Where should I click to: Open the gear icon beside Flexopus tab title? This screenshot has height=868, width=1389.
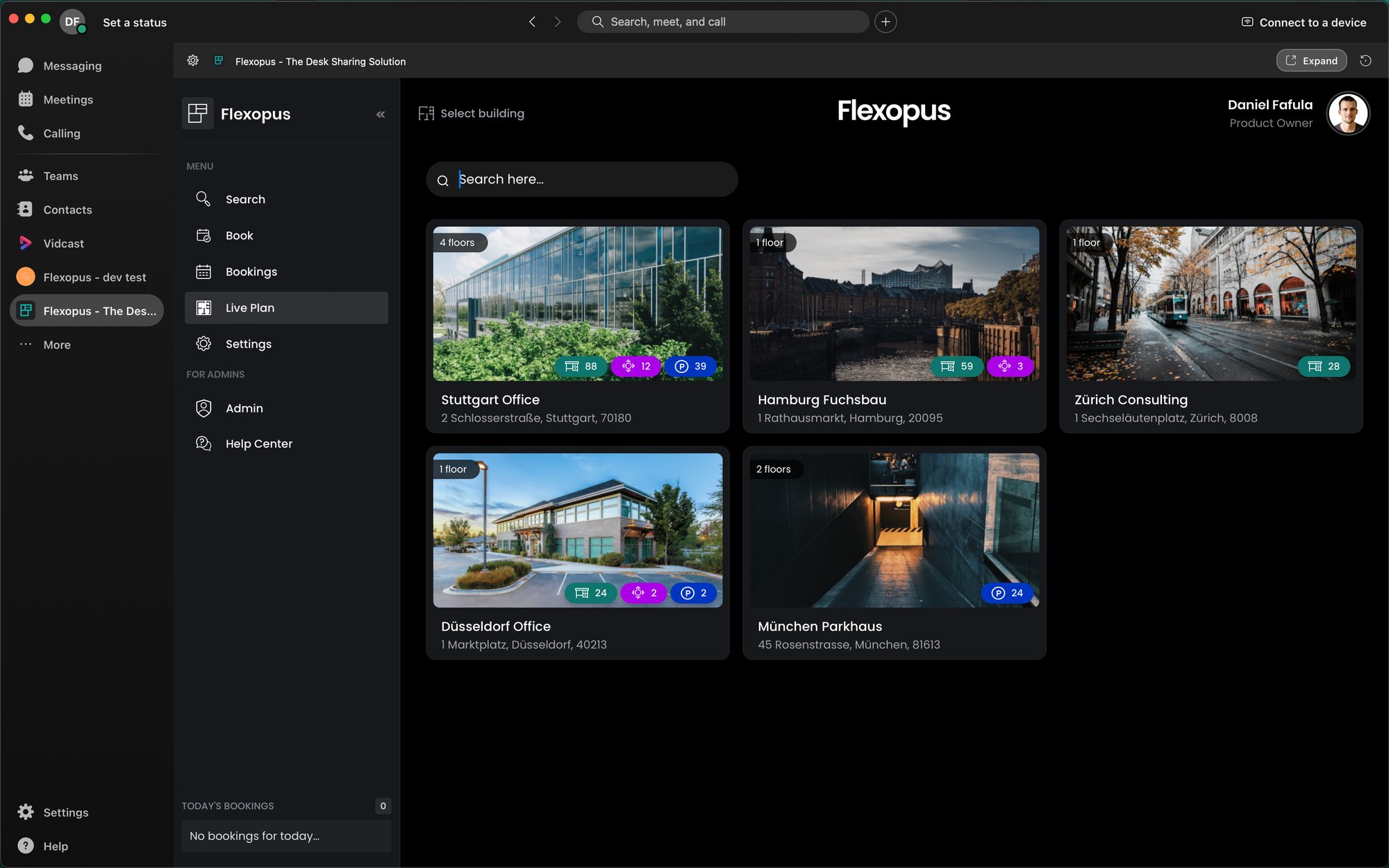click(193, 61)
